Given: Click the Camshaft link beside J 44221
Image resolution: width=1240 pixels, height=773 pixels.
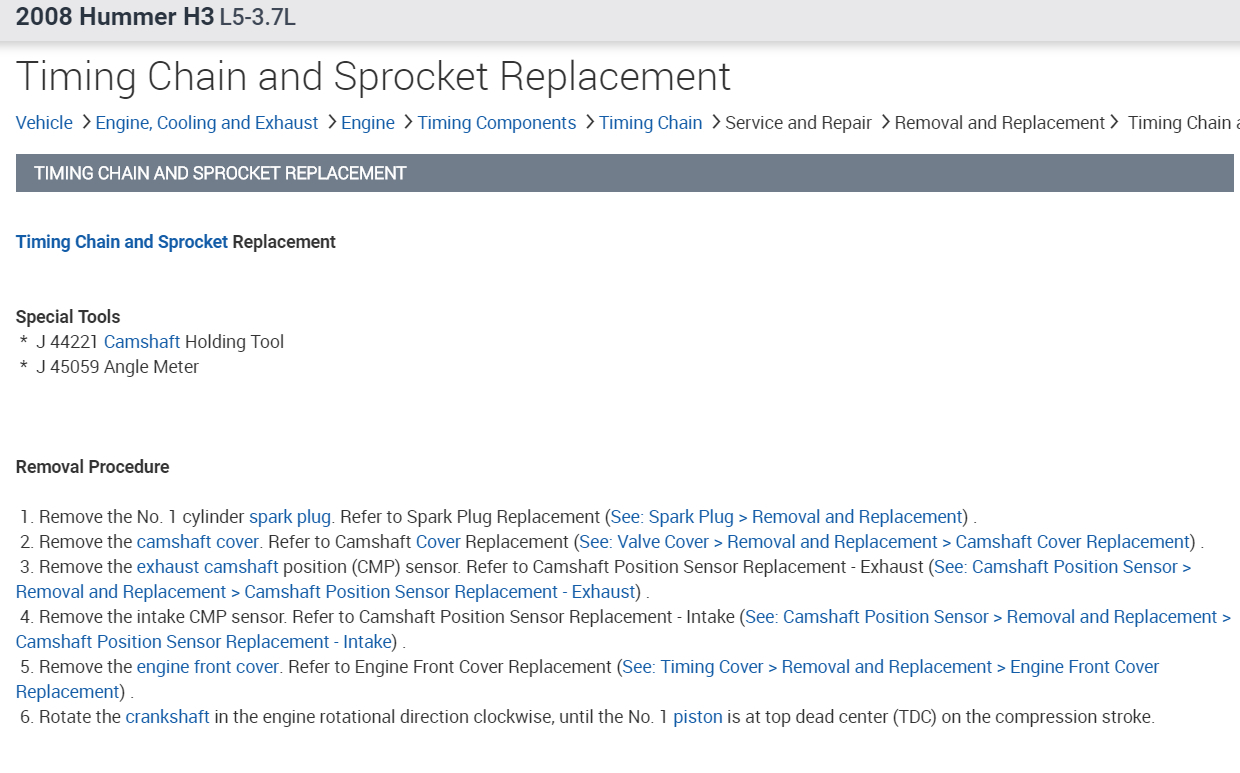Looking at the screenshot, I should point(142,342).
